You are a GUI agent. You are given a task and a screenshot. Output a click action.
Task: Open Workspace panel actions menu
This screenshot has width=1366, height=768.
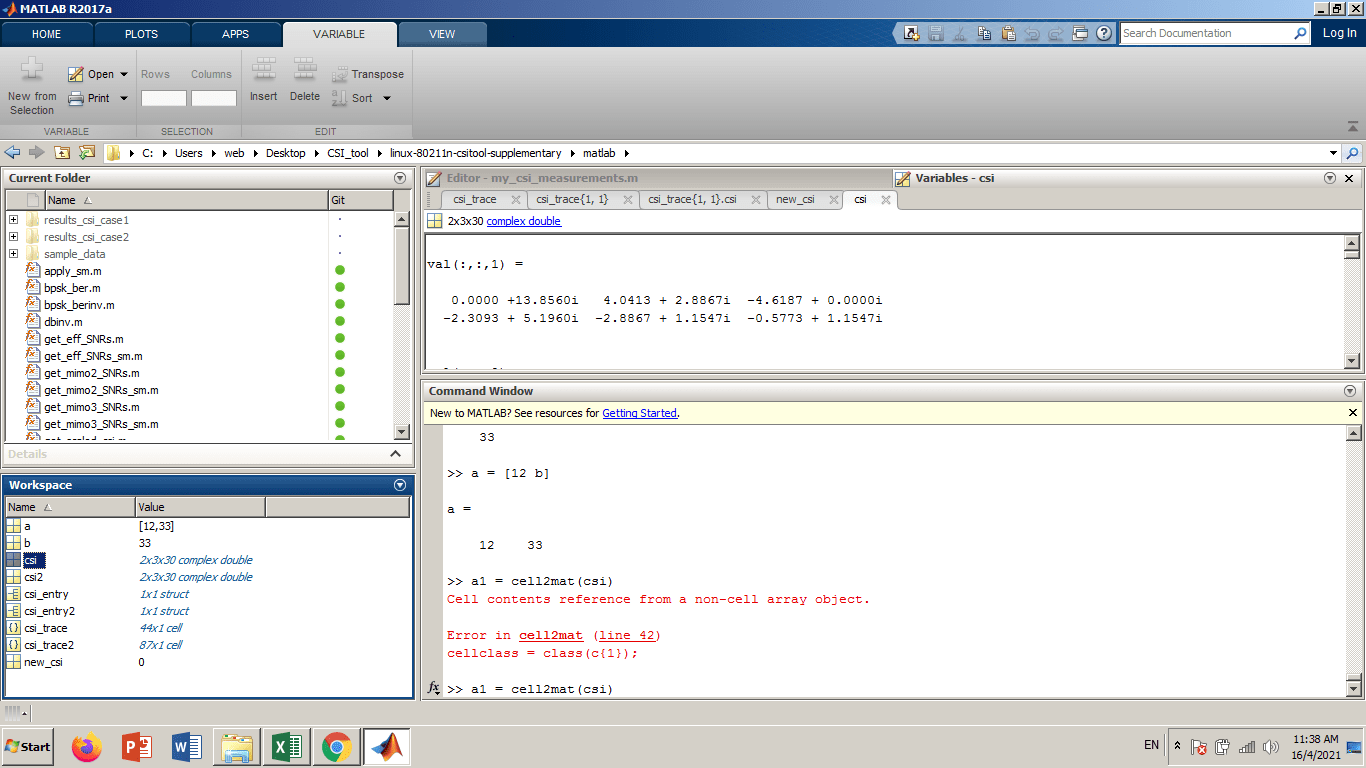(400, 485)
